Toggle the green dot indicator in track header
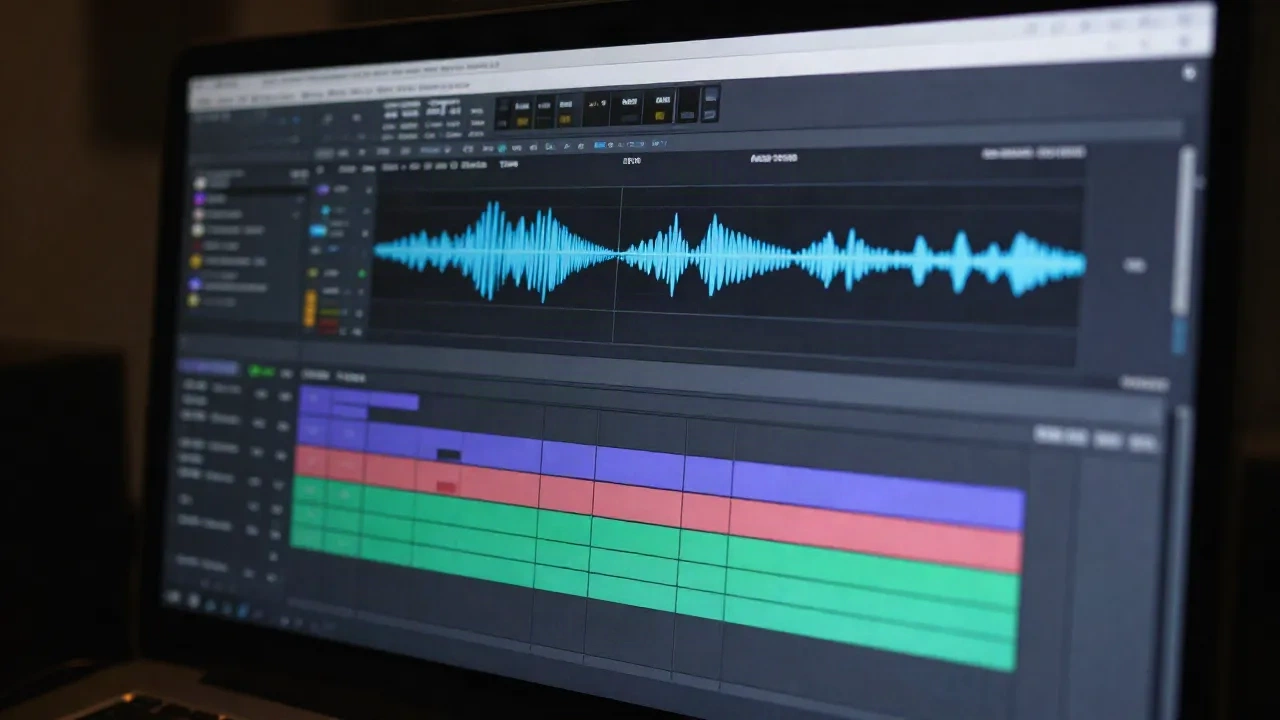Screen dimensions: 1280x720 point(361,273)
